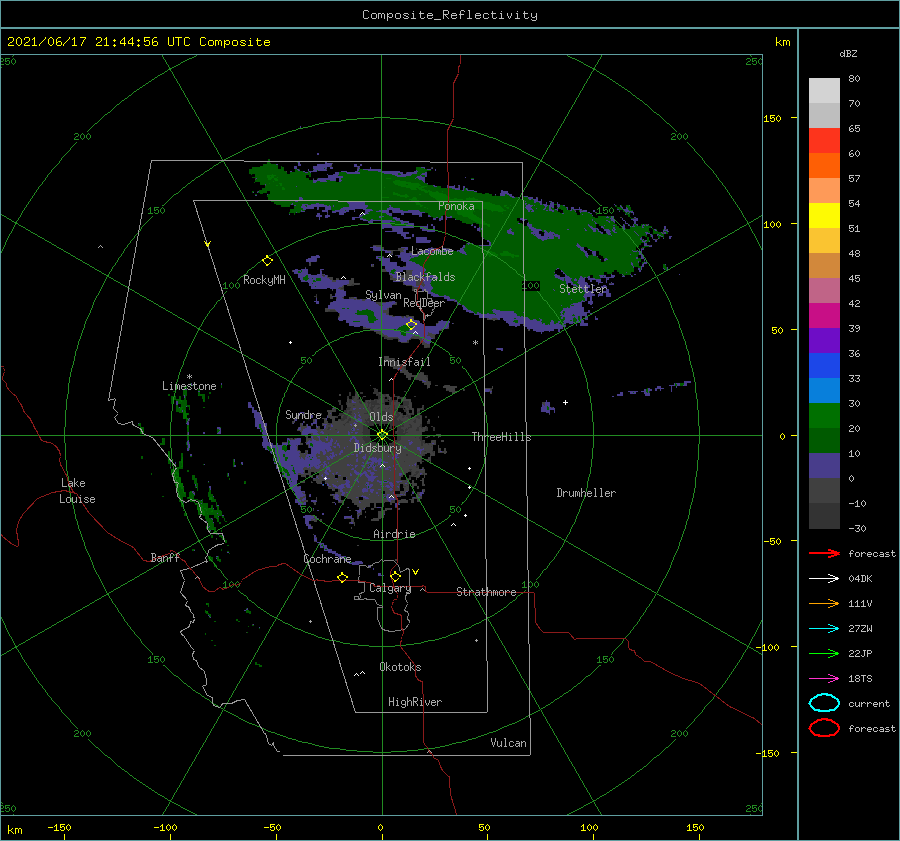Click the orange 111V arrow icon
This screenshot has height=841, width=900.
[x=824, y=603]
